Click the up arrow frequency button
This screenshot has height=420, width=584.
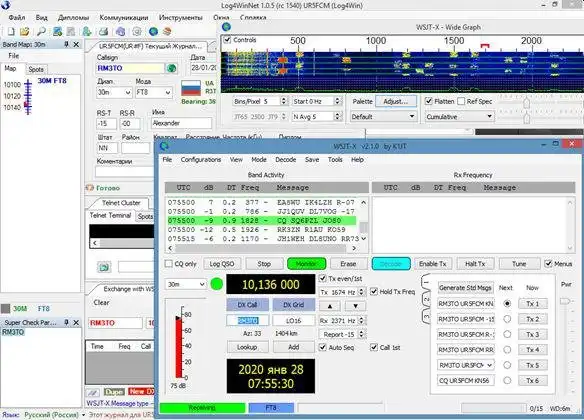coord(330,306)
